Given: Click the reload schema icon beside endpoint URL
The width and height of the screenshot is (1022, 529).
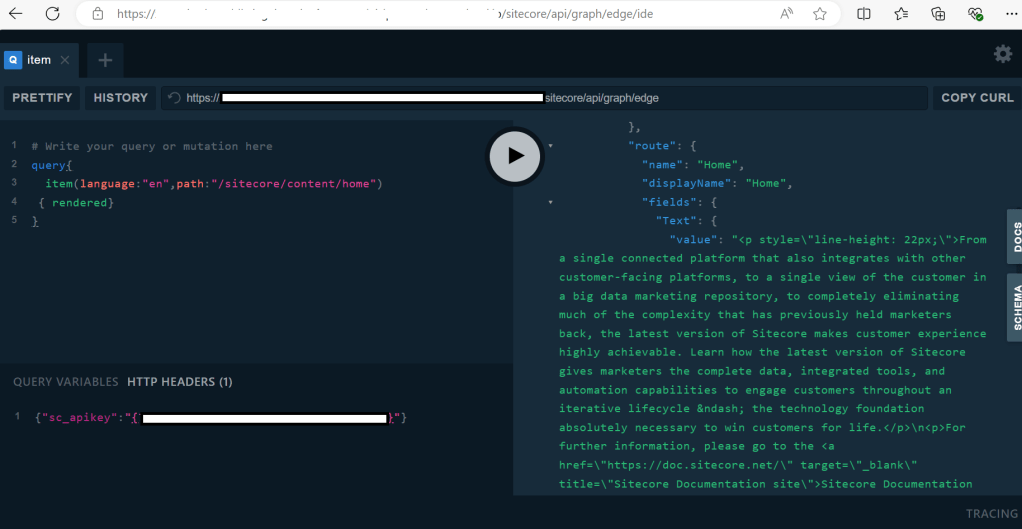Looking at the screenshot, I should tap(174, 98).
